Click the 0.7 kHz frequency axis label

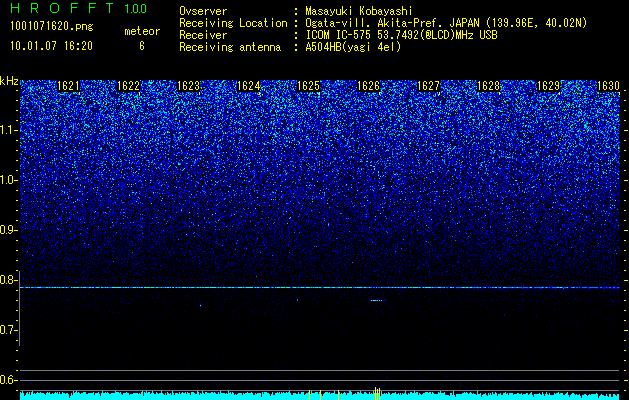point(8,330)
